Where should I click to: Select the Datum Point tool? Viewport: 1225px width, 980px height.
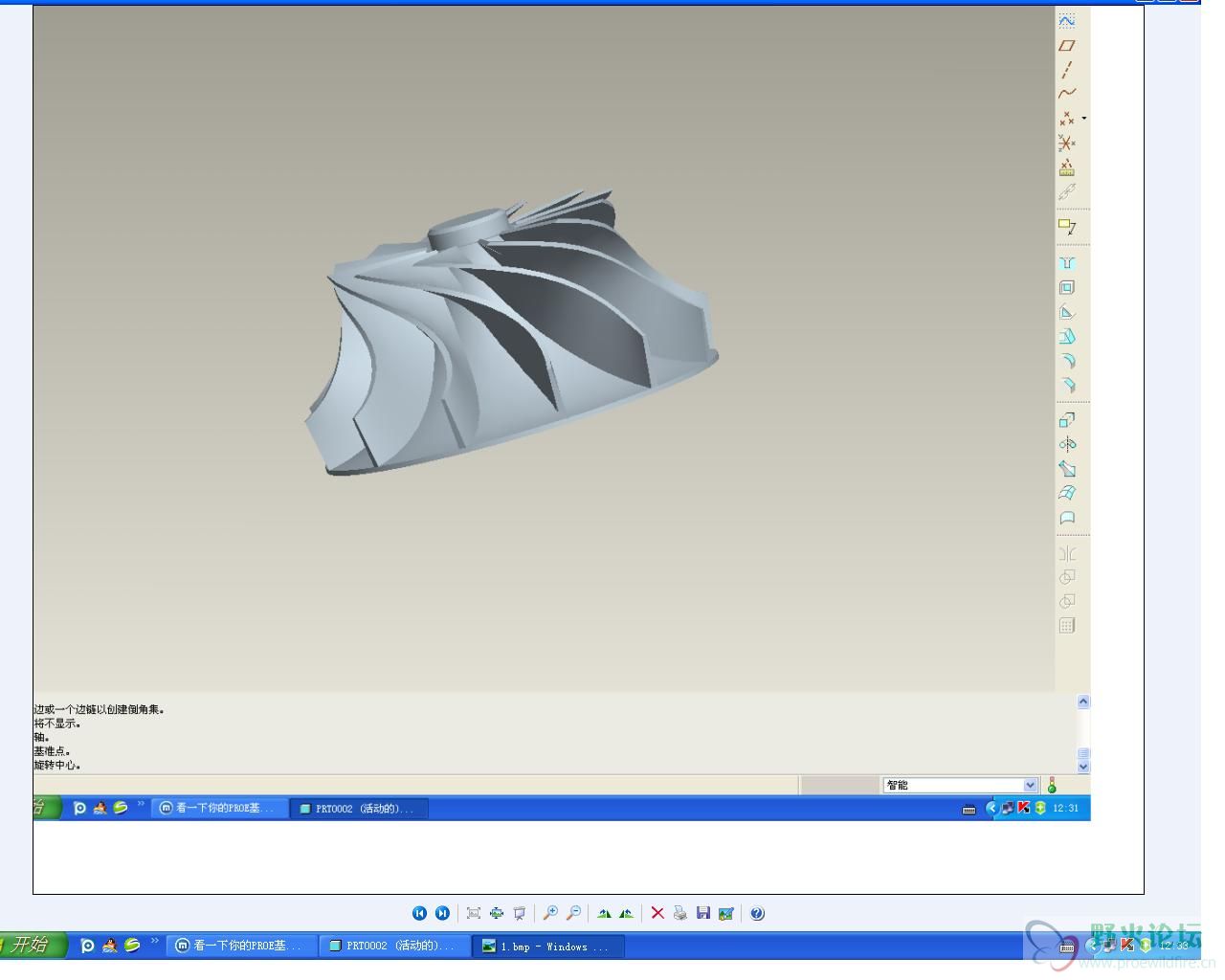click(x=1067, y=119)
